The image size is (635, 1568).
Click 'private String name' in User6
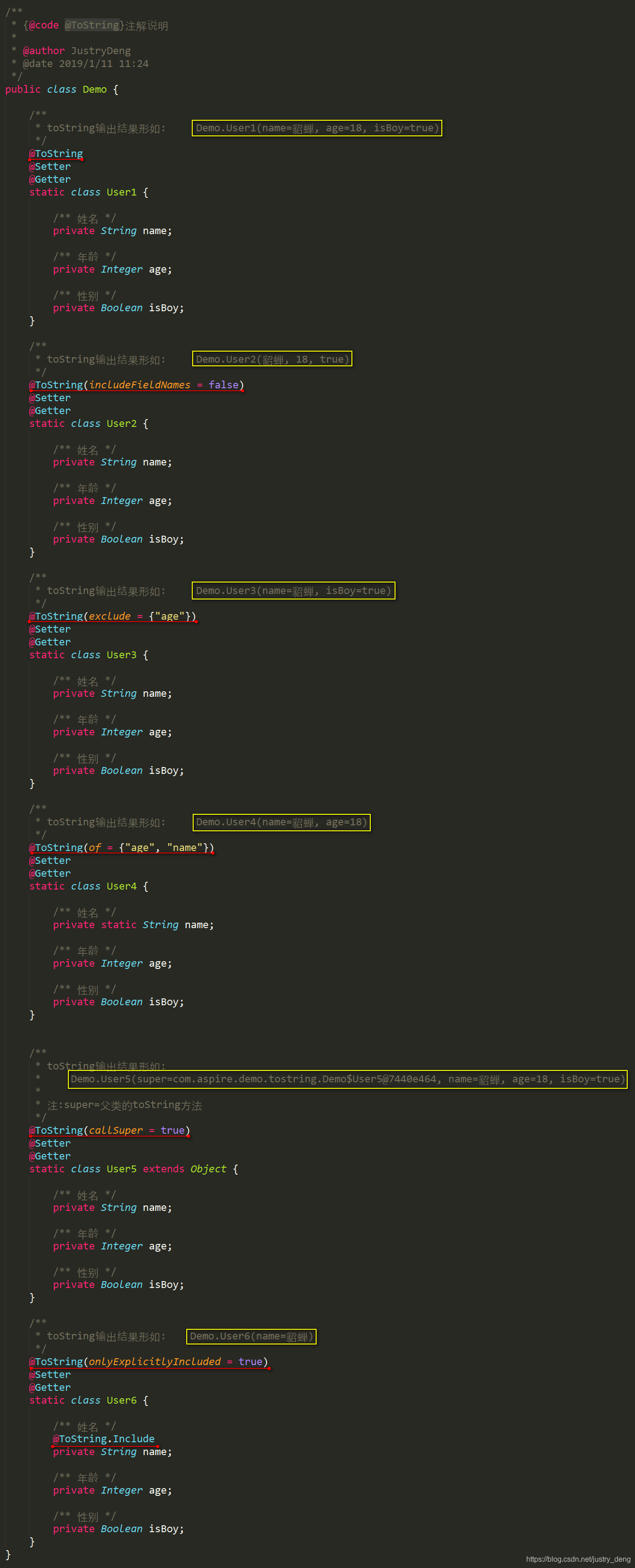pos(112,1452)
